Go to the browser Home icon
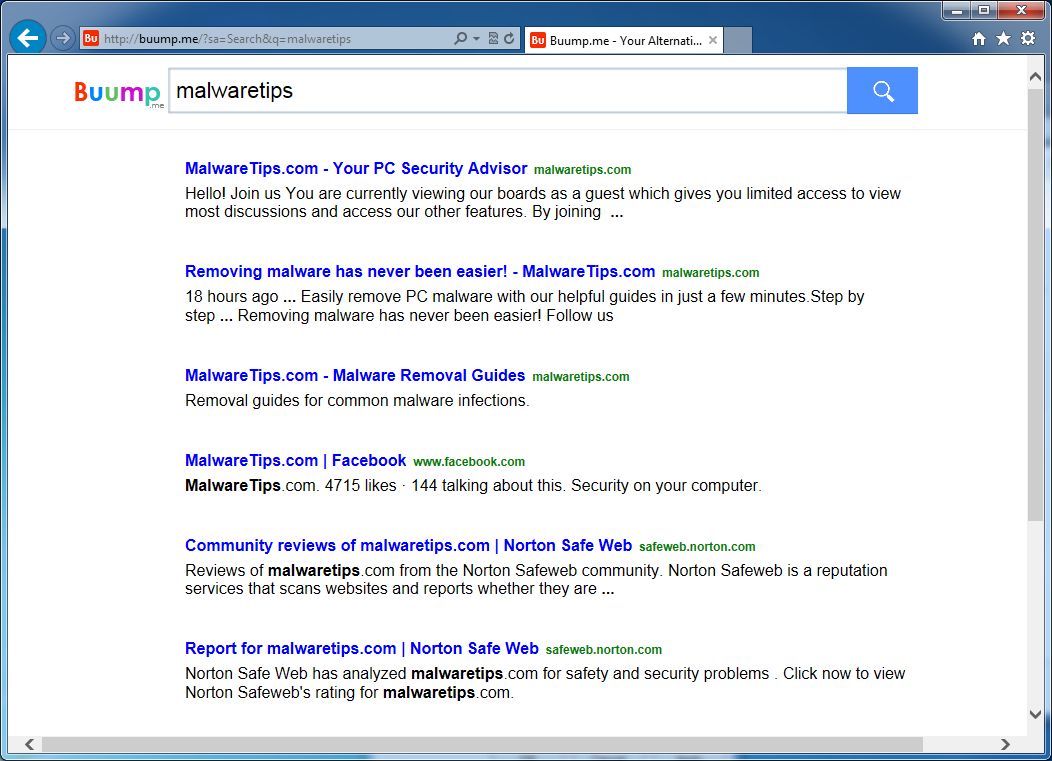 (979, 39)
